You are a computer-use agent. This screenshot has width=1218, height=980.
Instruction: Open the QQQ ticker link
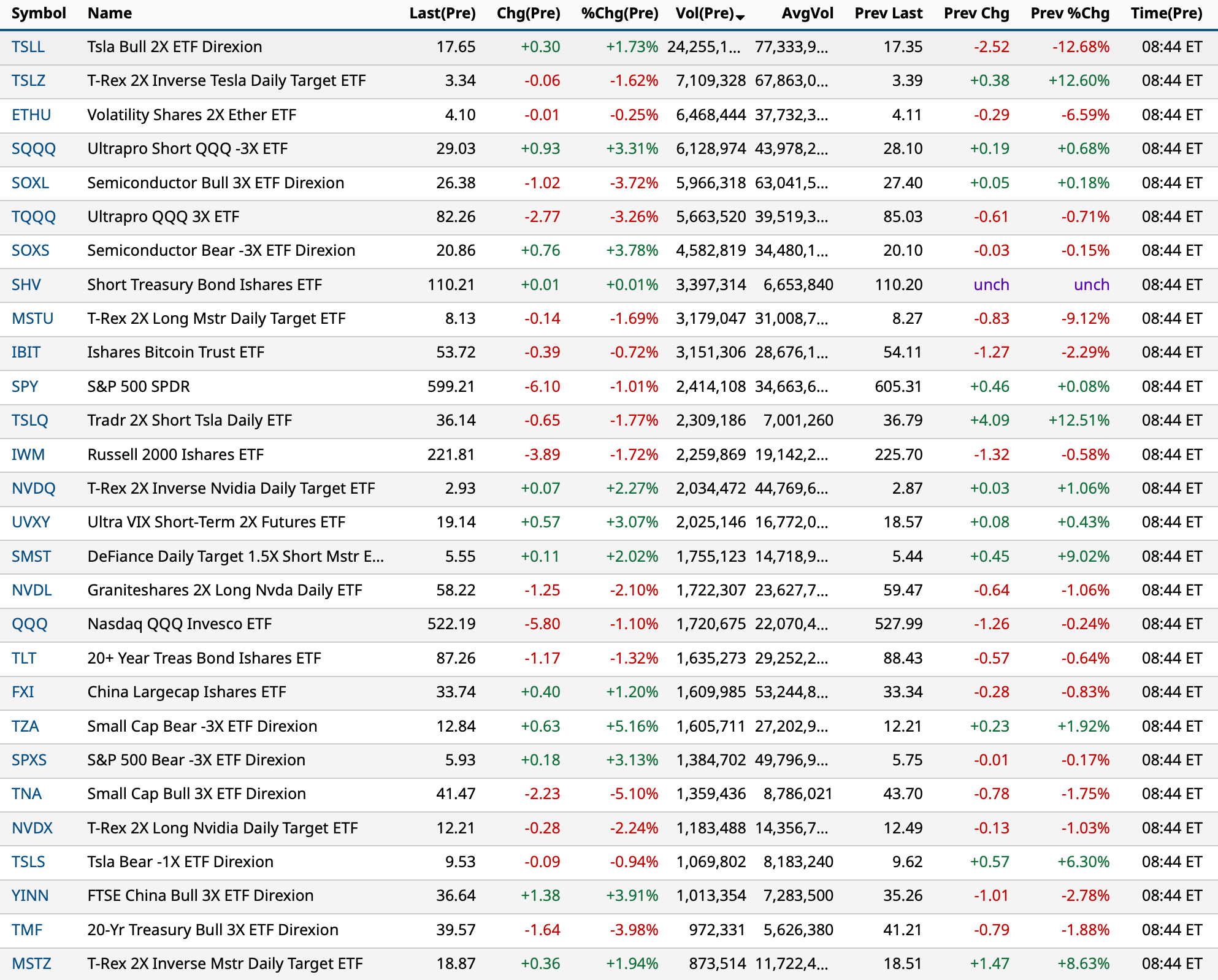pyautogui.click(x=29, y=624)
